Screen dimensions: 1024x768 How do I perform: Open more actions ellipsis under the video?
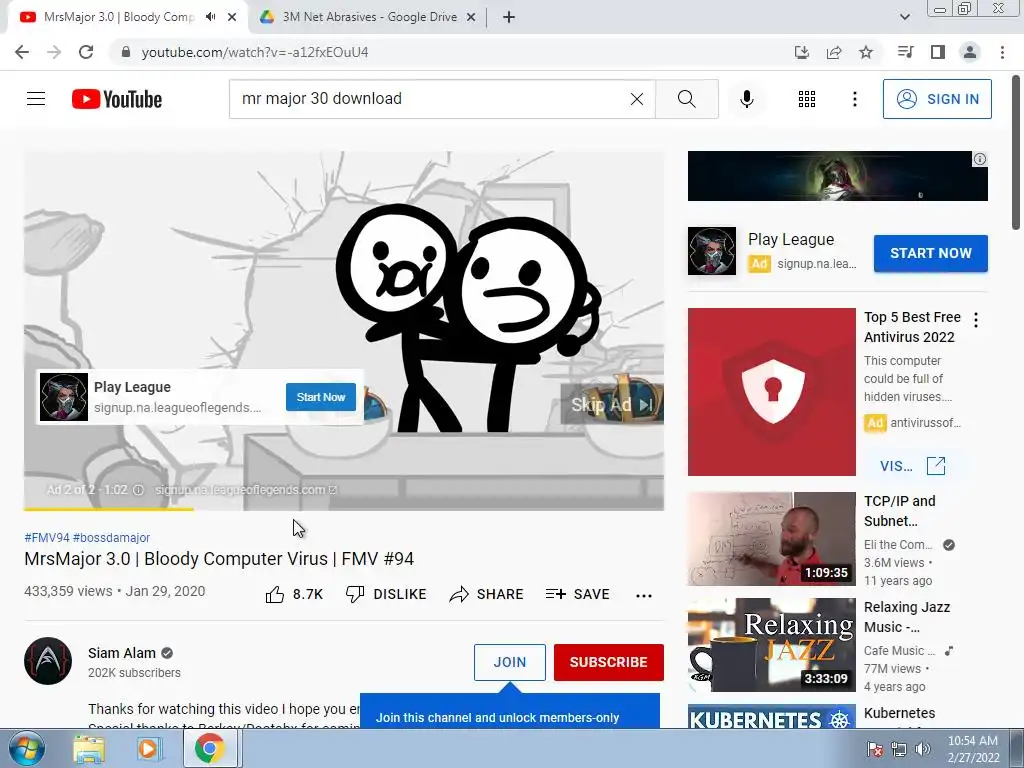pyautogui.click(x=644, y=595)
